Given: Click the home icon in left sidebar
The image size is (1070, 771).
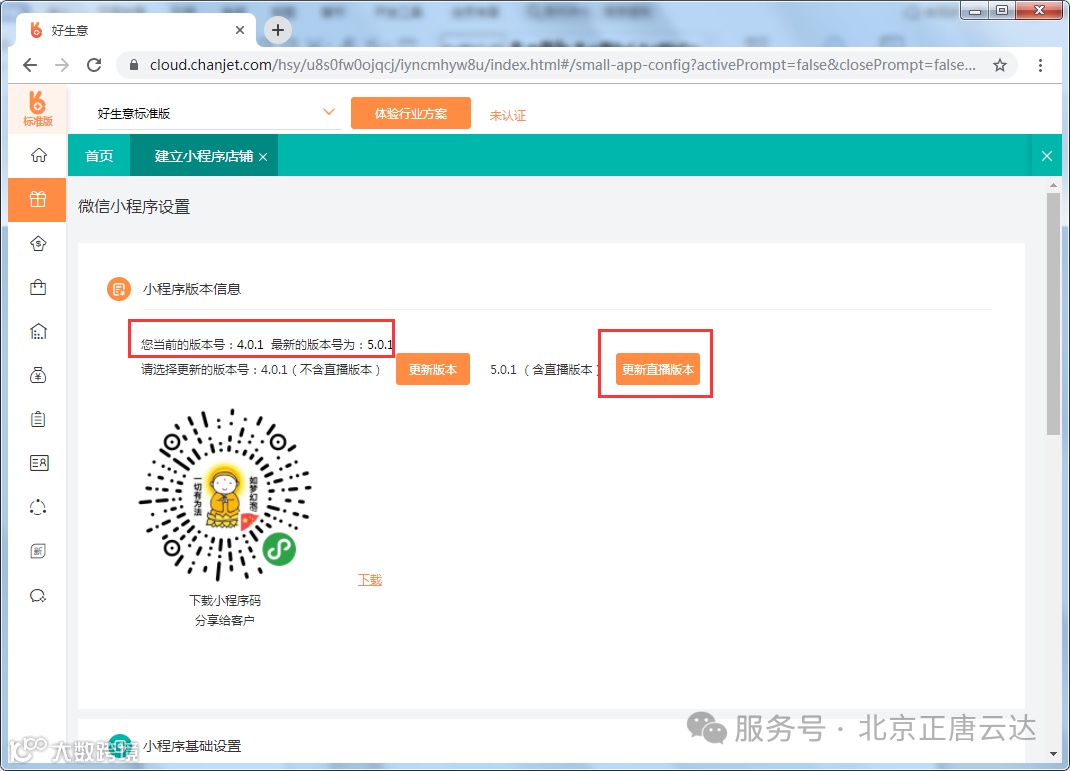Looking at the screenshot, I should (x=39, y=156).
